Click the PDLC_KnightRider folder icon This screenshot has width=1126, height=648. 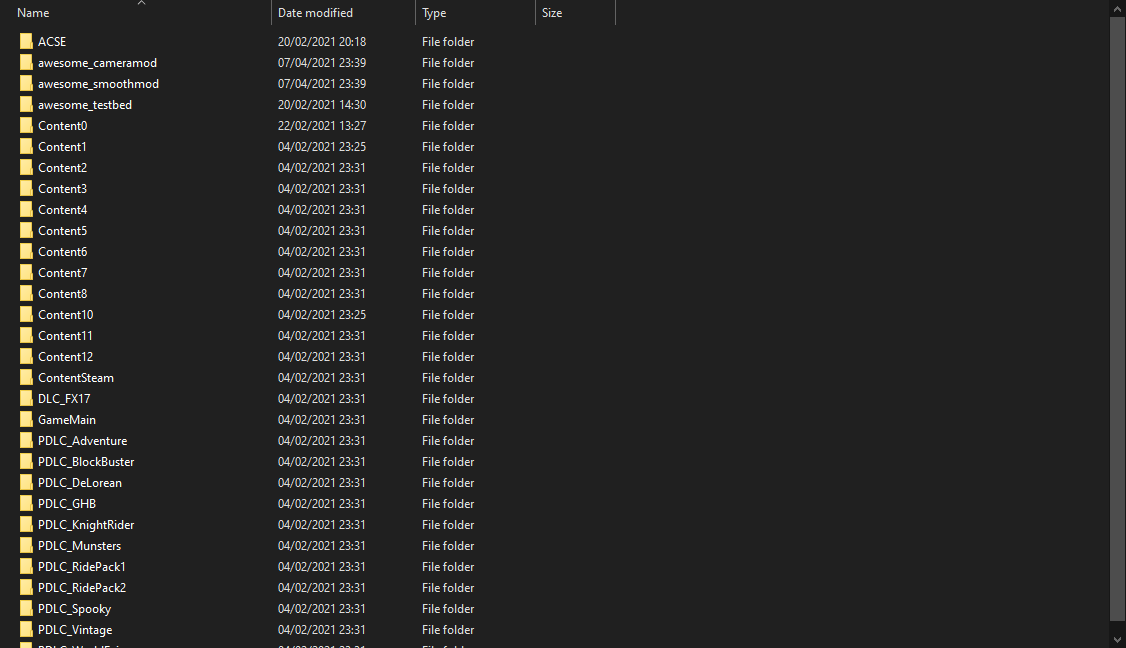25,524
